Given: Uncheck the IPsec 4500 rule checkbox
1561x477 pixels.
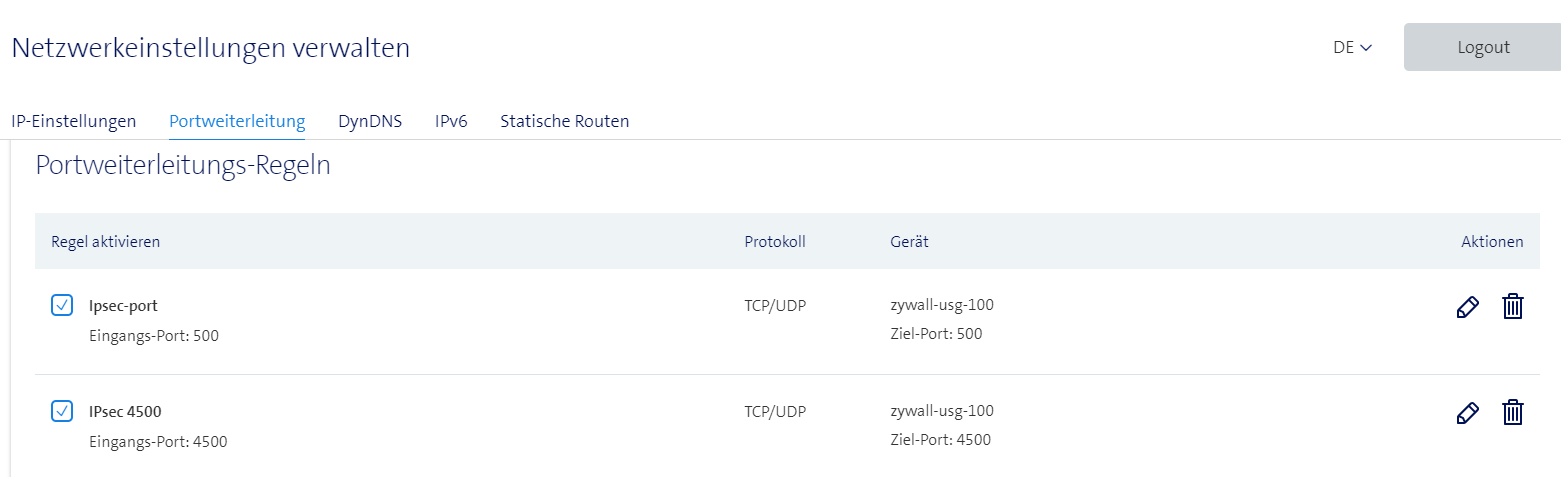Looking at the screenshot, I should pyautogui.click(x=62, y=411).
